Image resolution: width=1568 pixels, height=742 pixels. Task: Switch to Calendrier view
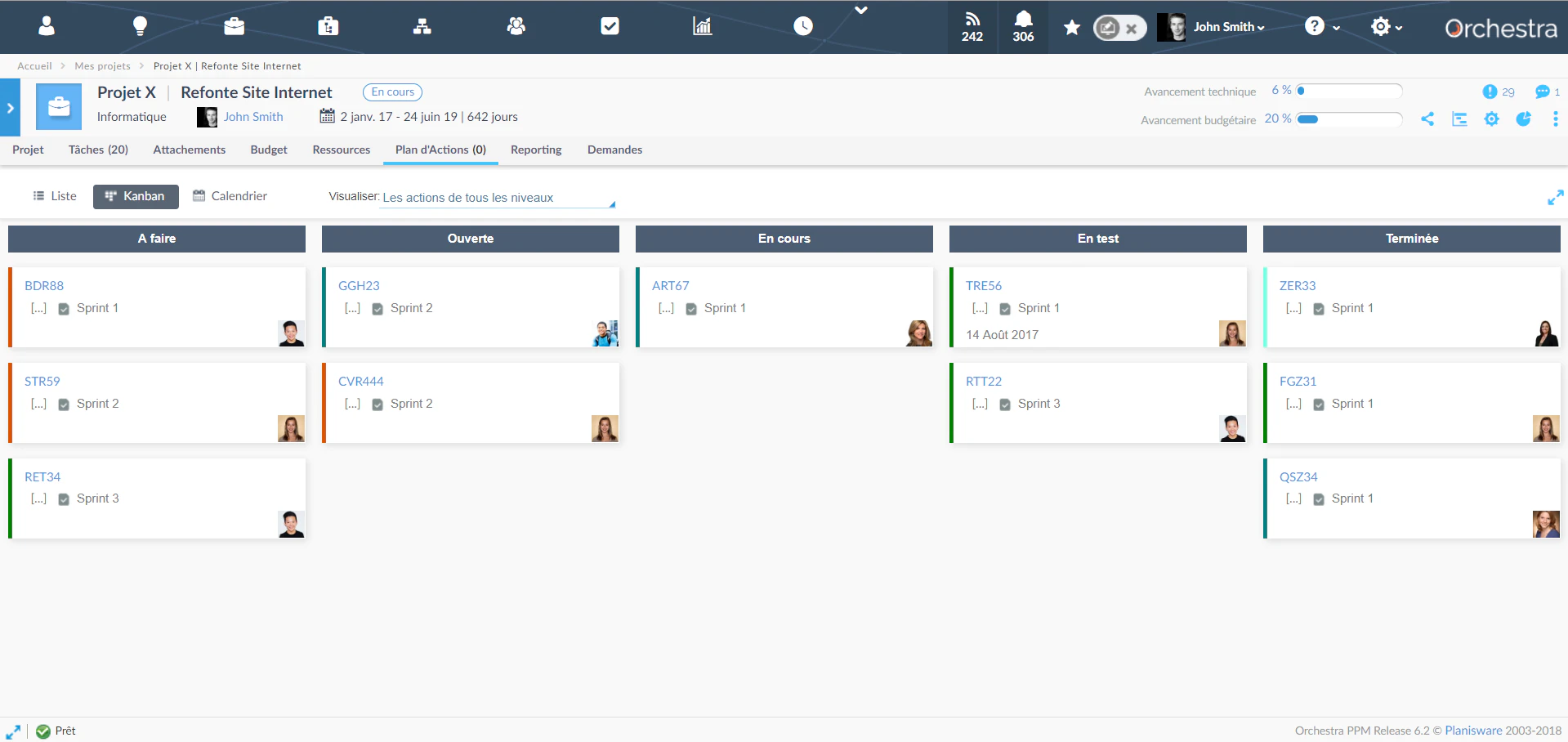click(230, 196)
